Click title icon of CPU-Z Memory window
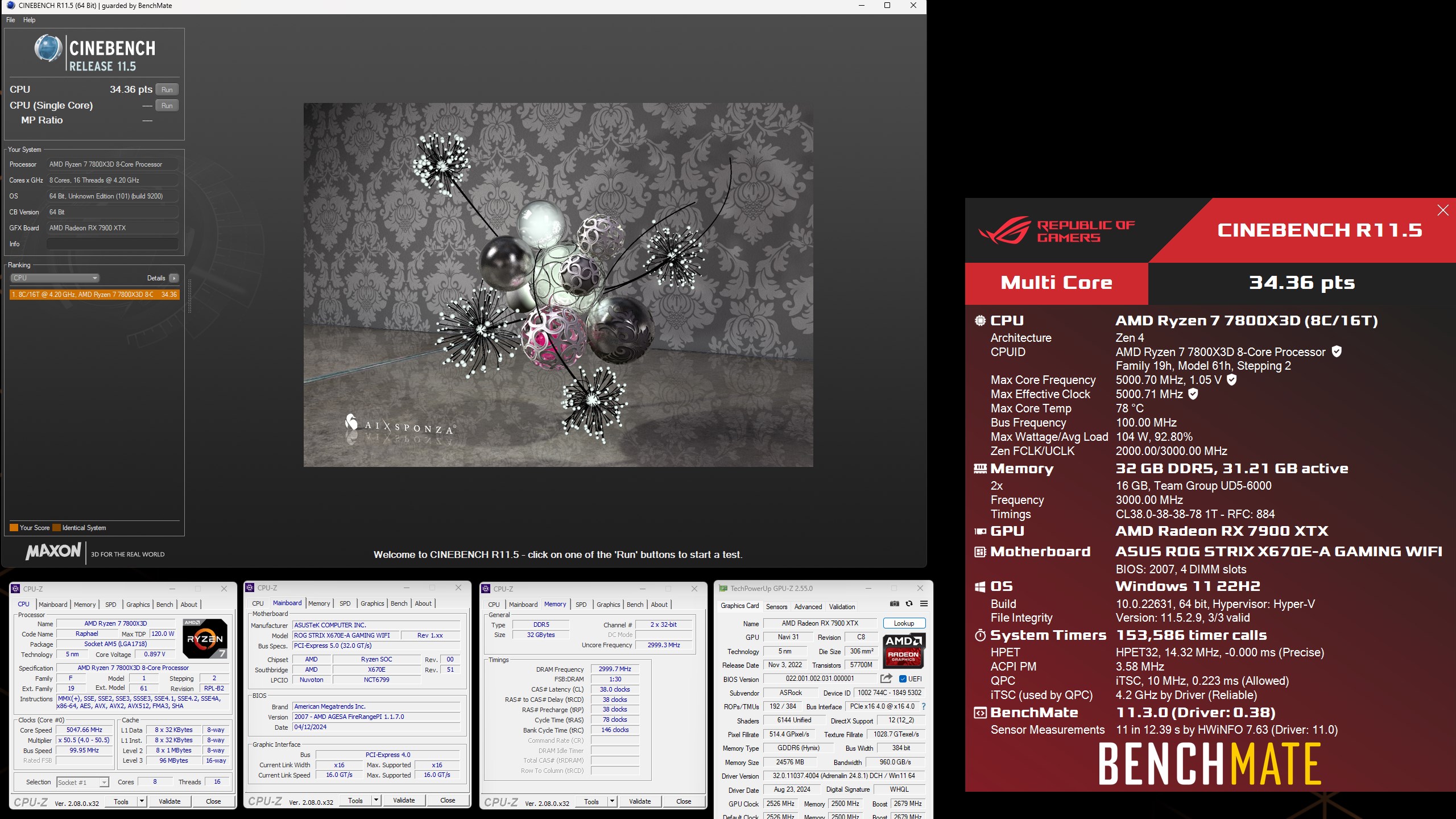The width and height of the screenshot is (1456, 819). pos(486,589)
